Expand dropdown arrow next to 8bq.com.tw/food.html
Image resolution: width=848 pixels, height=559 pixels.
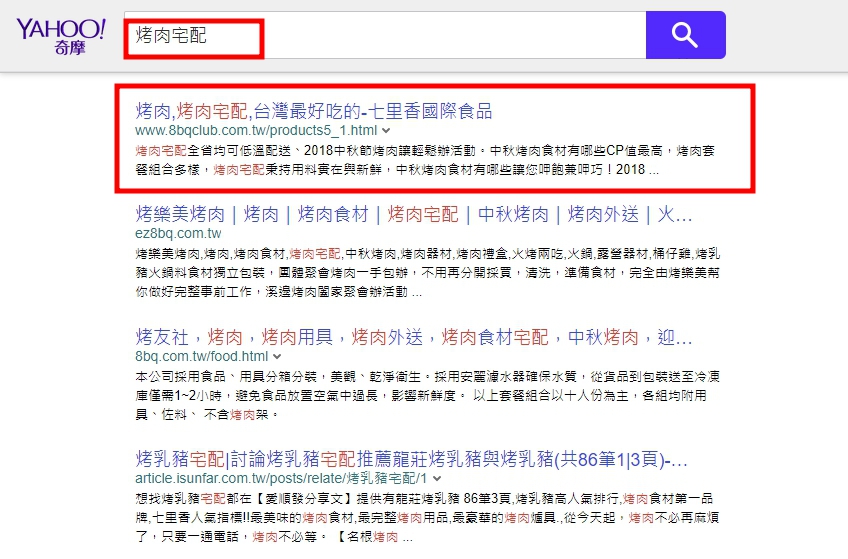click(x=277, y=357)
